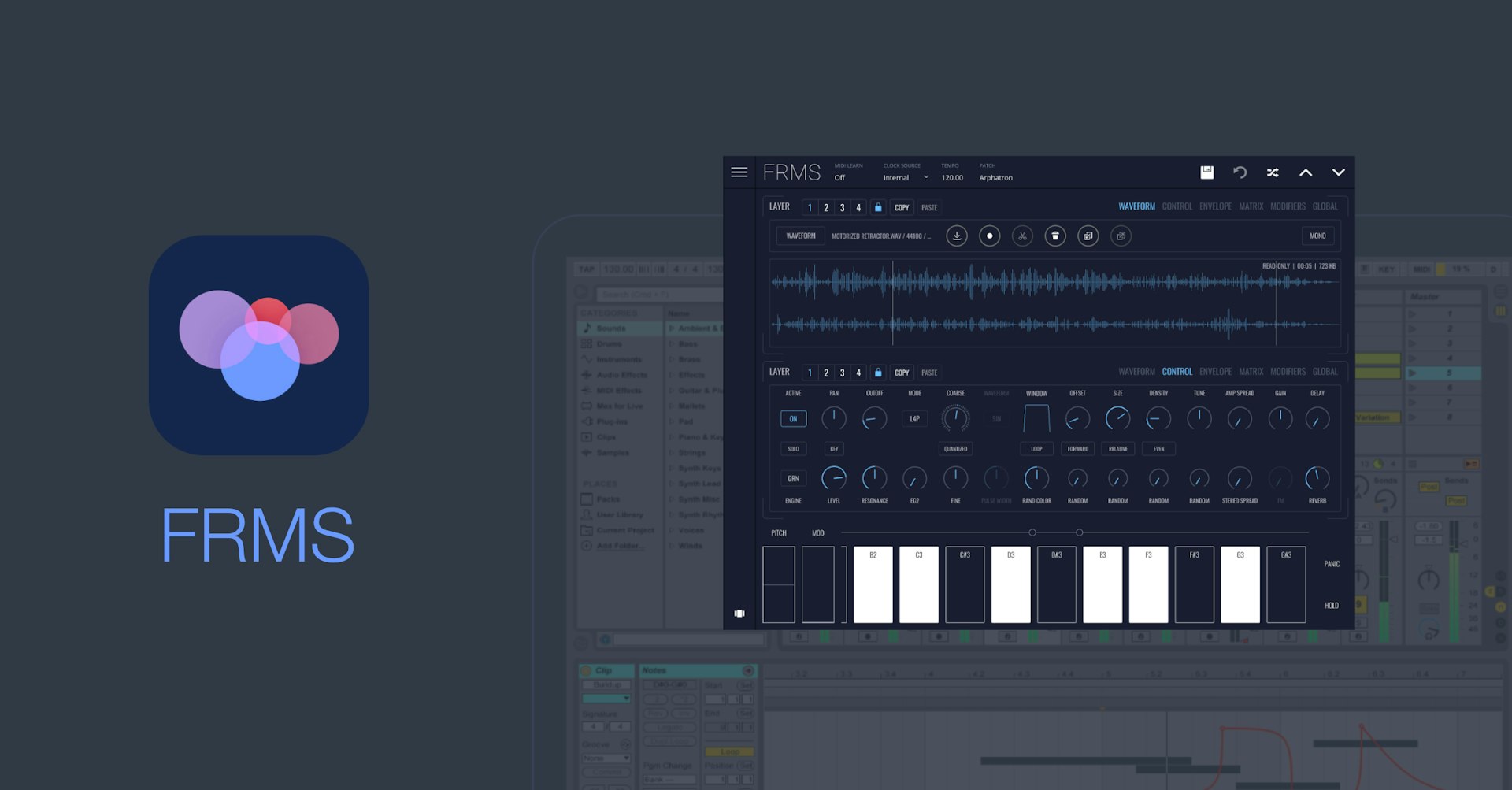Click the scissors cut waveform icon
Viewport: 1512px width, 790px height.
pos(1022,236)
